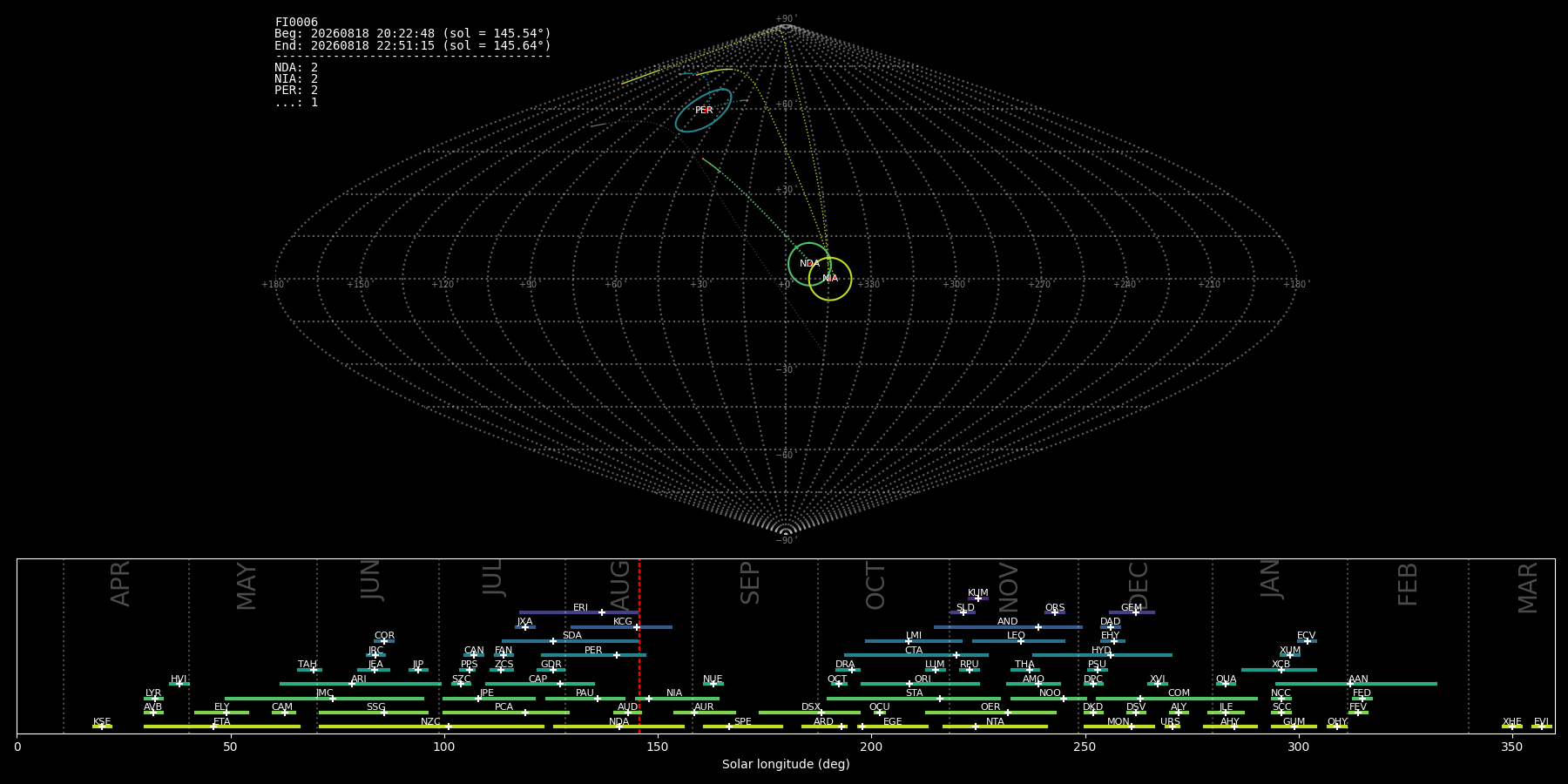This screenshot has width=1568, height=784.
Task: Click the 'End: 20260818 22:51:15' header line
Action: point(413,45)
